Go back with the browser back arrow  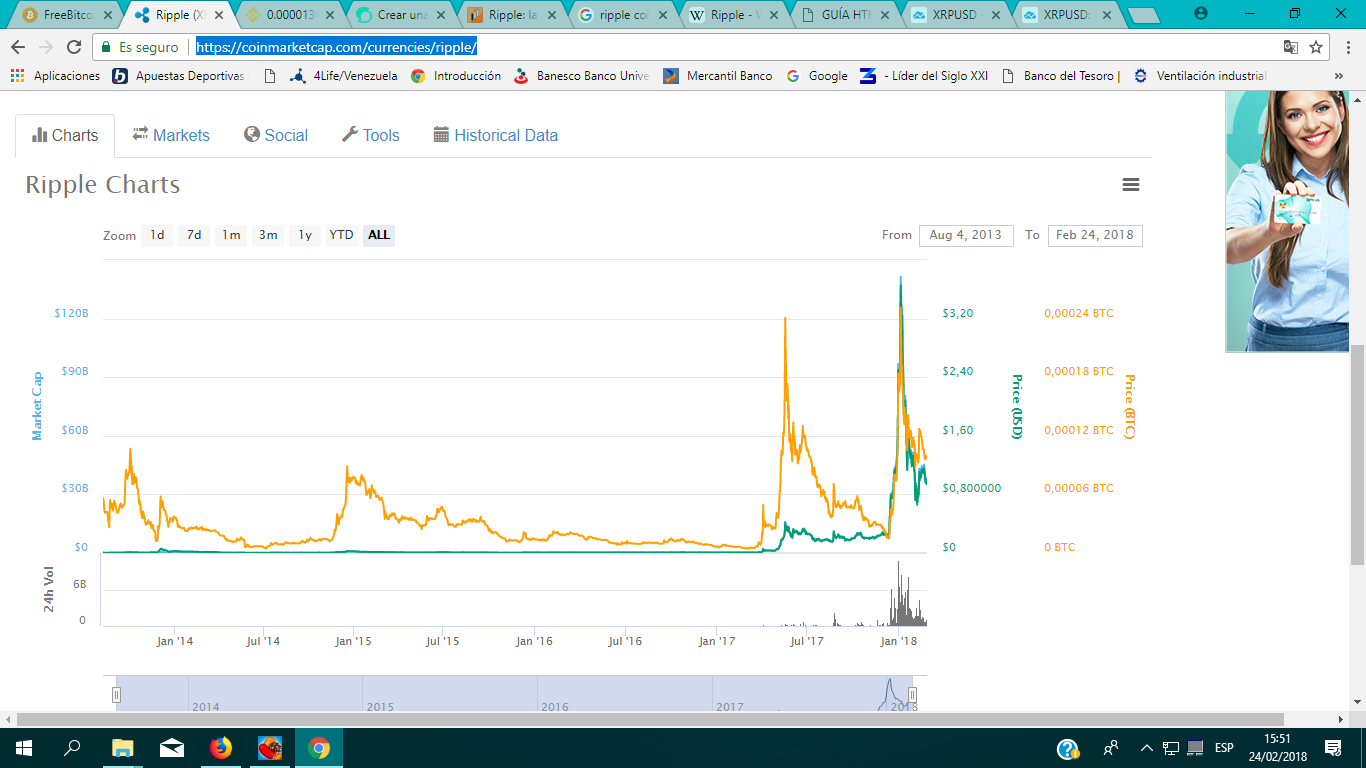[18, 47]
